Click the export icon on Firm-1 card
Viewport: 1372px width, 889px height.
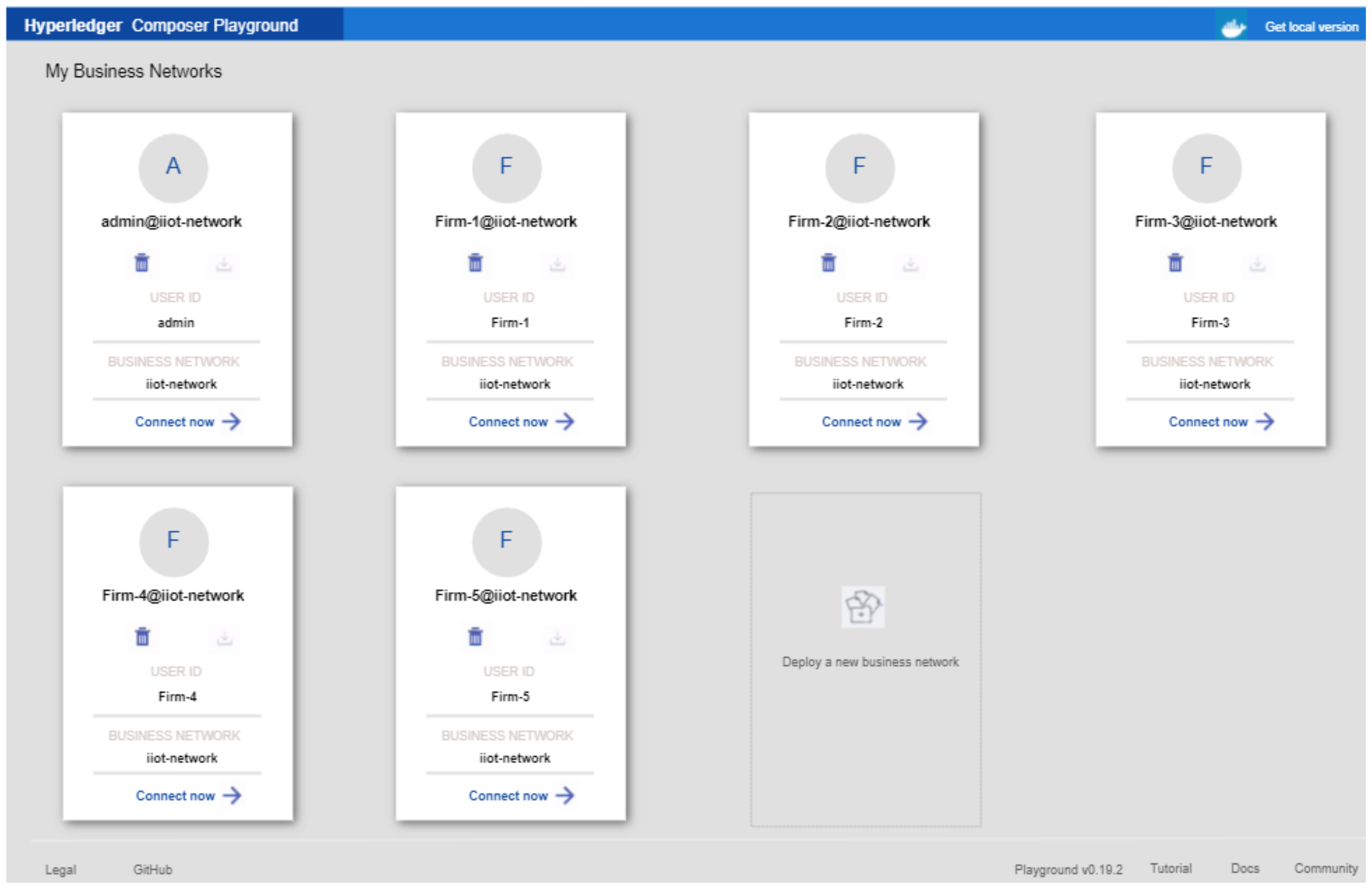[557, 264]
